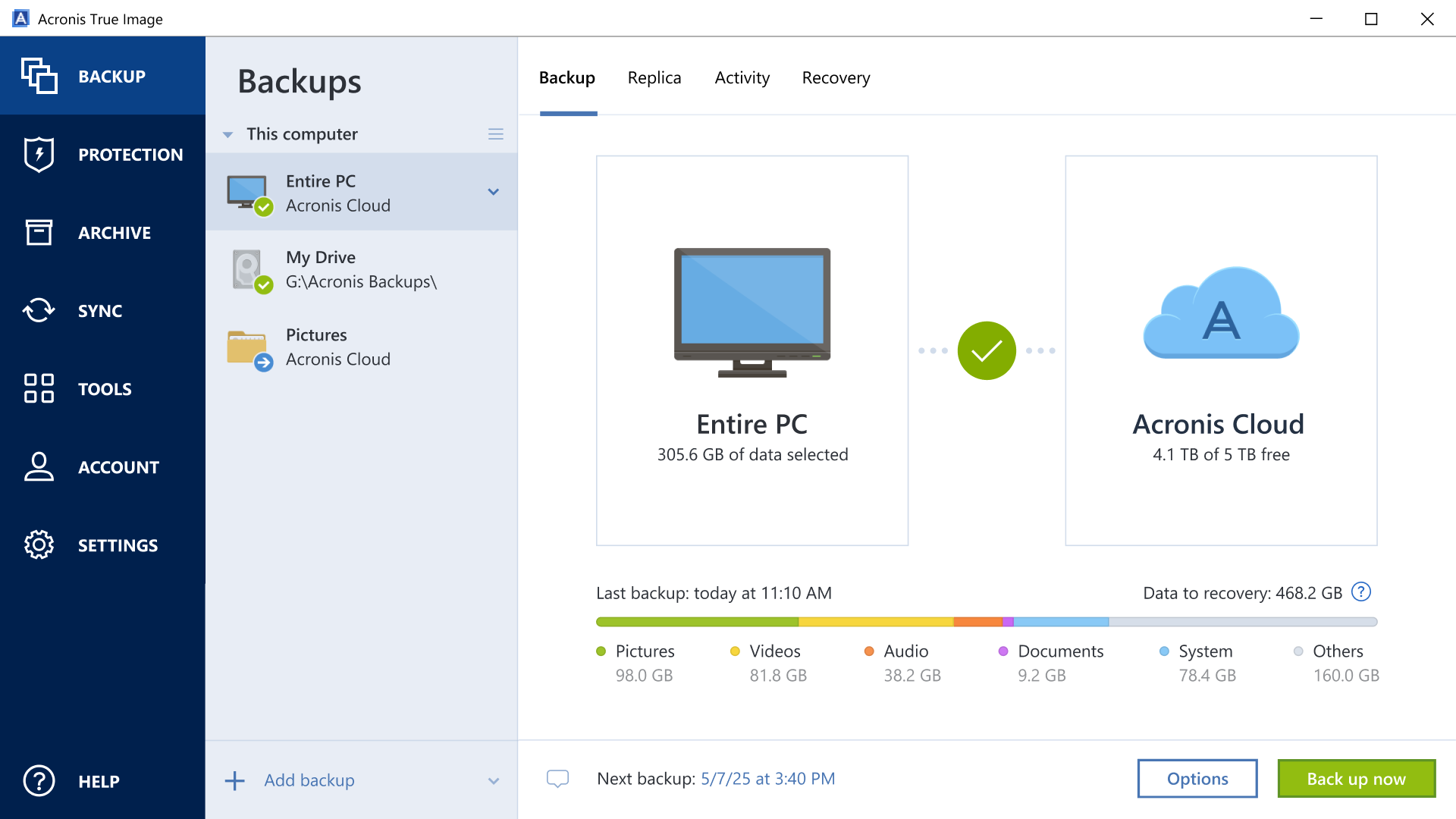Switch to the Replica tab
The image size is (1456, 819).
point(654,77)
